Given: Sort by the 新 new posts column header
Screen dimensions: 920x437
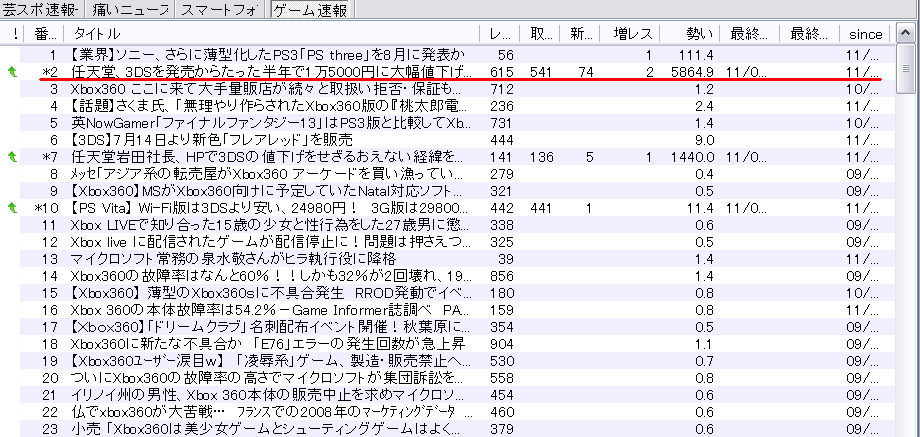Looking at the screenshot, I should pyautogui.click(x=580, y=34).
